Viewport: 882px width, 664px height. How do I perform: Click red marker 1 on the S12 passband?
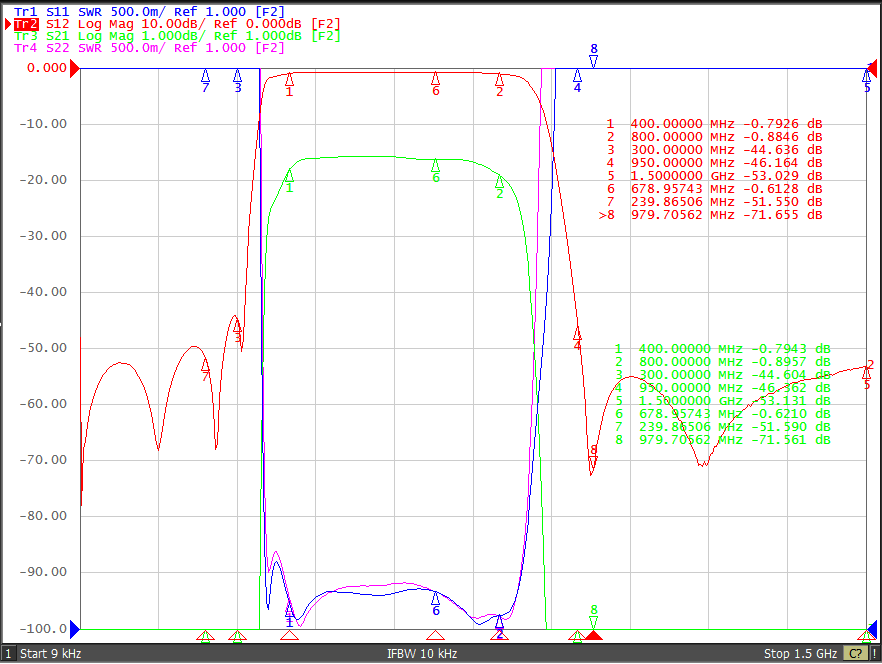pos(289,79)
